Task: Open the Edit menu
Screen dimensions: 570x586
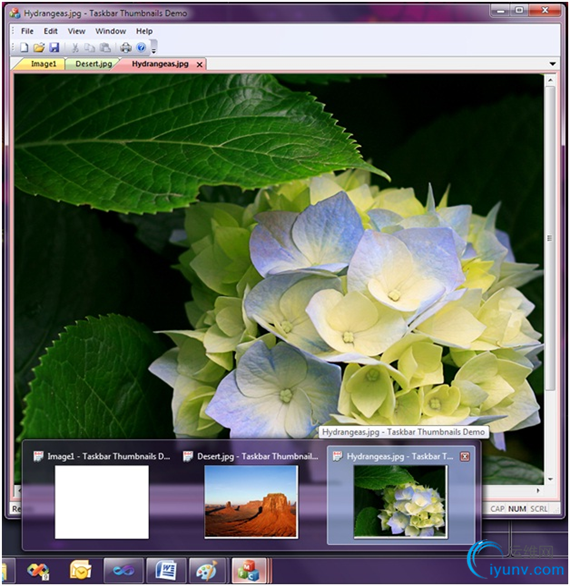Action: tap(50, 31)
